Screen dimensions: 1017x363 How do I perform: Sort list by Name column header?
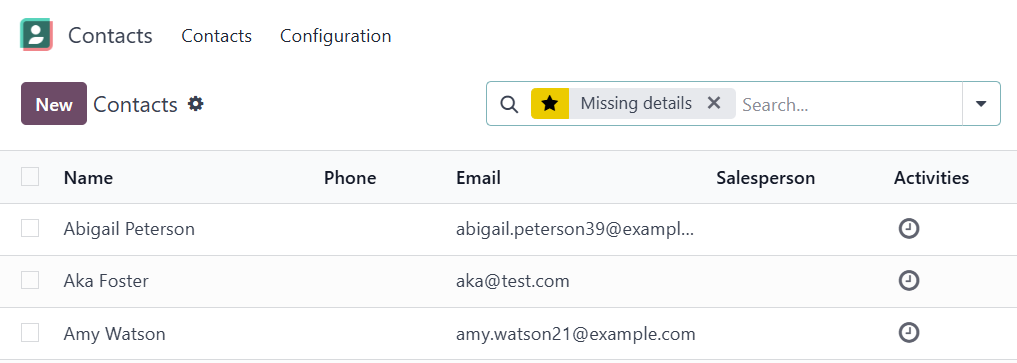coord(88,178)
